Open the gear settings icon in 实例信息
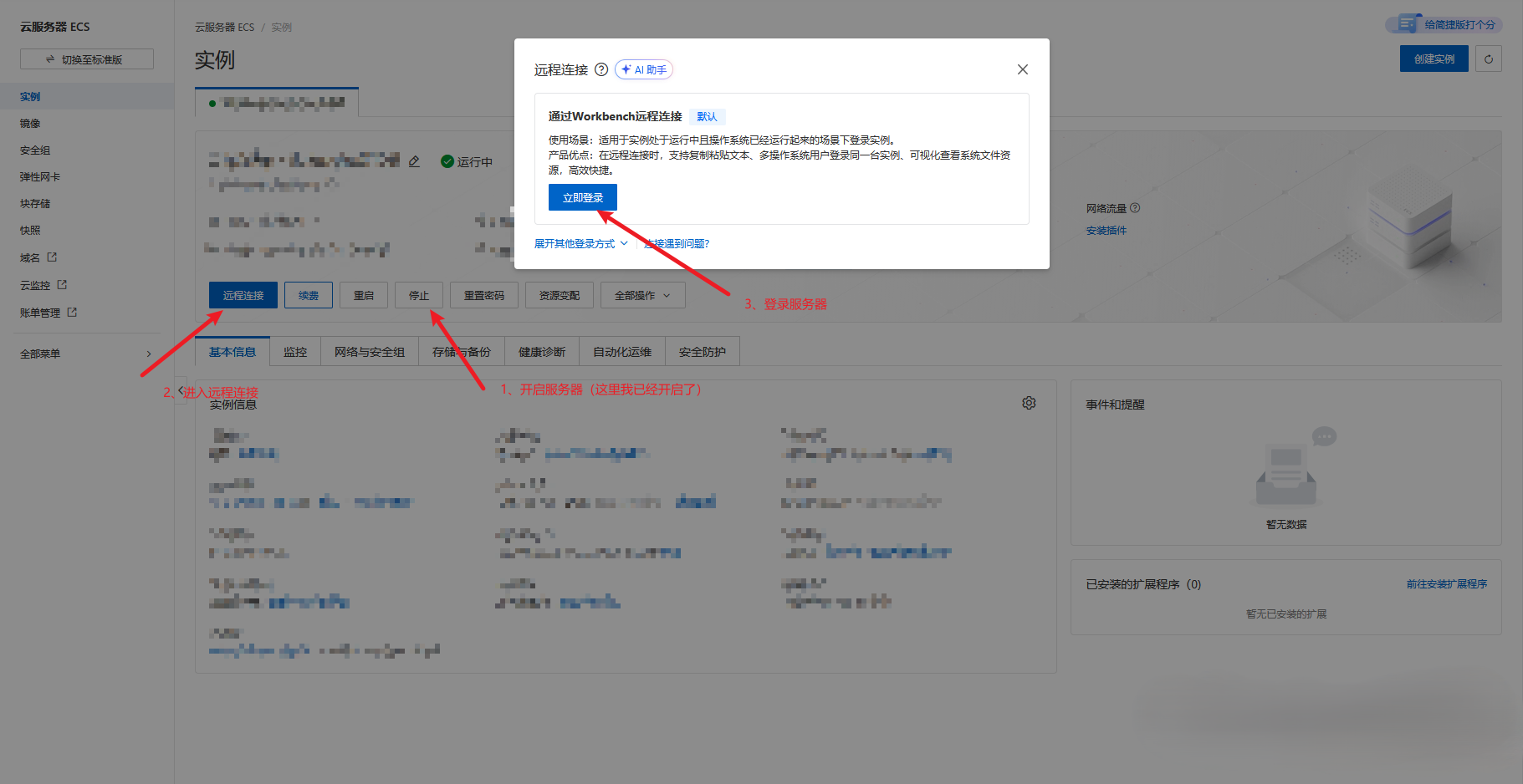The image size is (1523, 784). pos(1029,403)
